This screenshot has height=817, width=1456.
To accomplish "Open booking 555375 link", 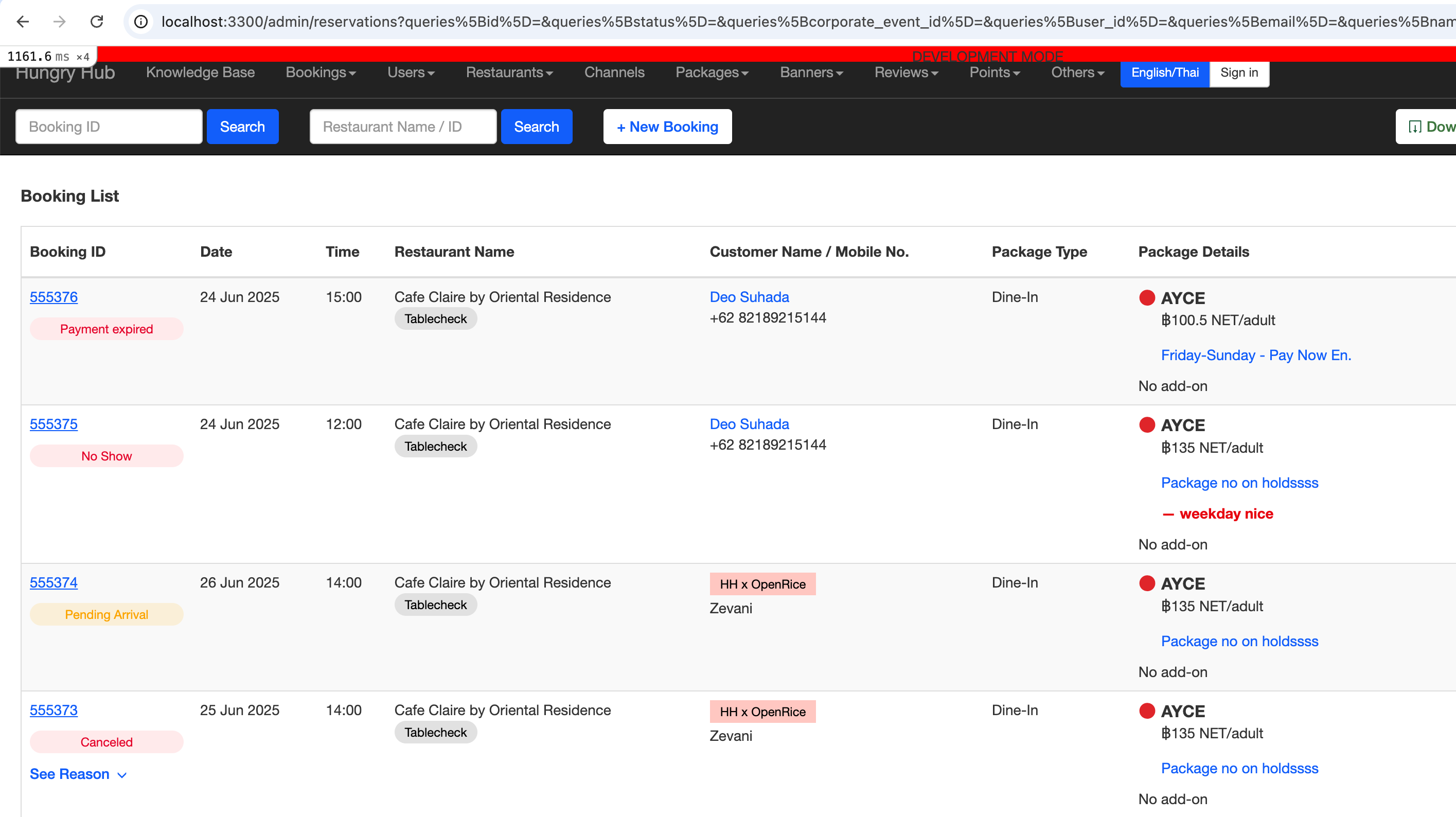I will pyautogui.click(x=54, y=424).
